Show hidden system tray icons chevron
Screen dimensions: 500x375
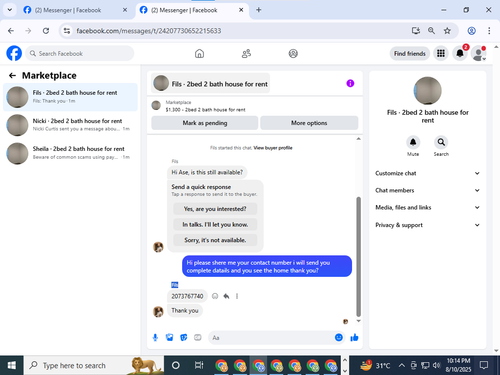[x=402, y=366]
